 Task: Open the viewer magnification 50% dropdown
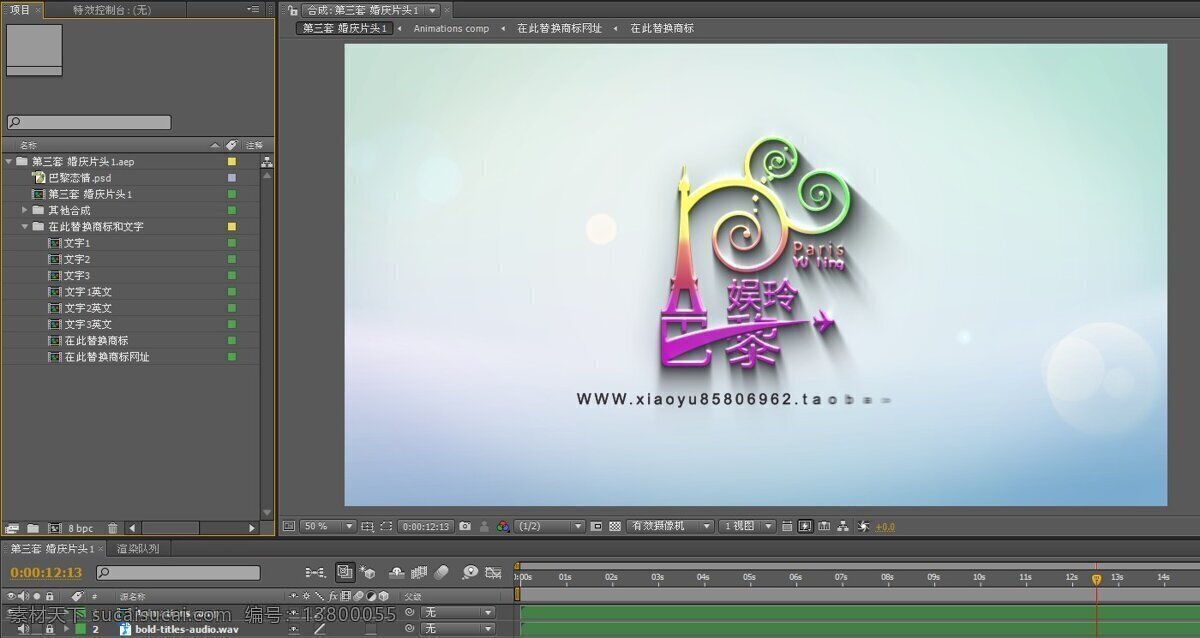click(x=327, y=526)
